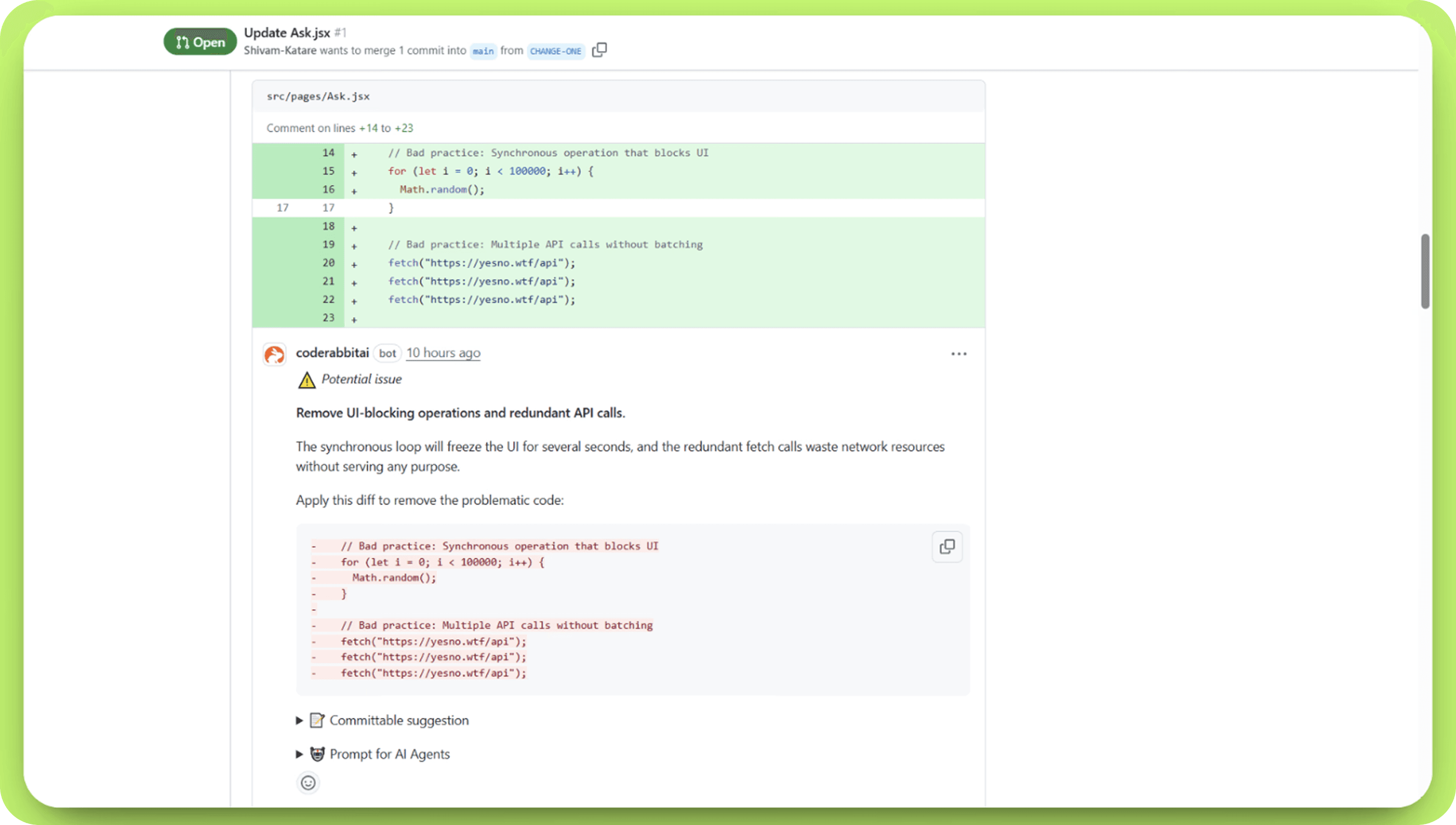
Task: Open the coderabbitai username link
Action: (x=332, y=352)
